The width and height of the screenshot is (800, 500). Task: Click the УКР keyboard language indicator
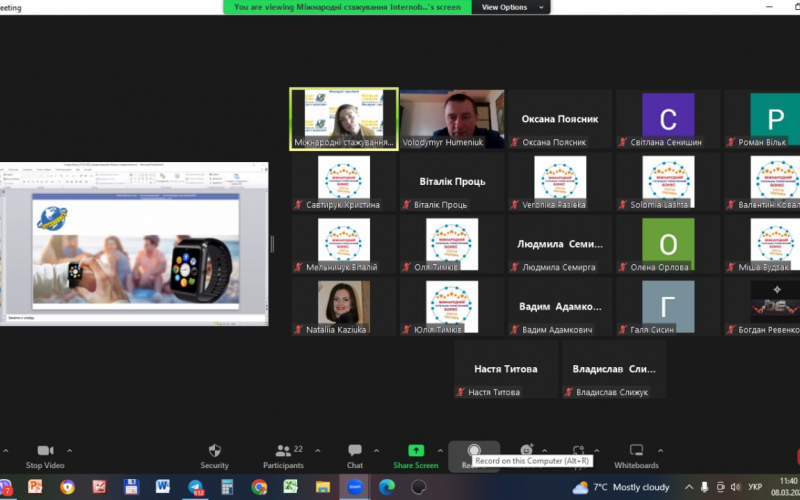(x=755, y=487)
